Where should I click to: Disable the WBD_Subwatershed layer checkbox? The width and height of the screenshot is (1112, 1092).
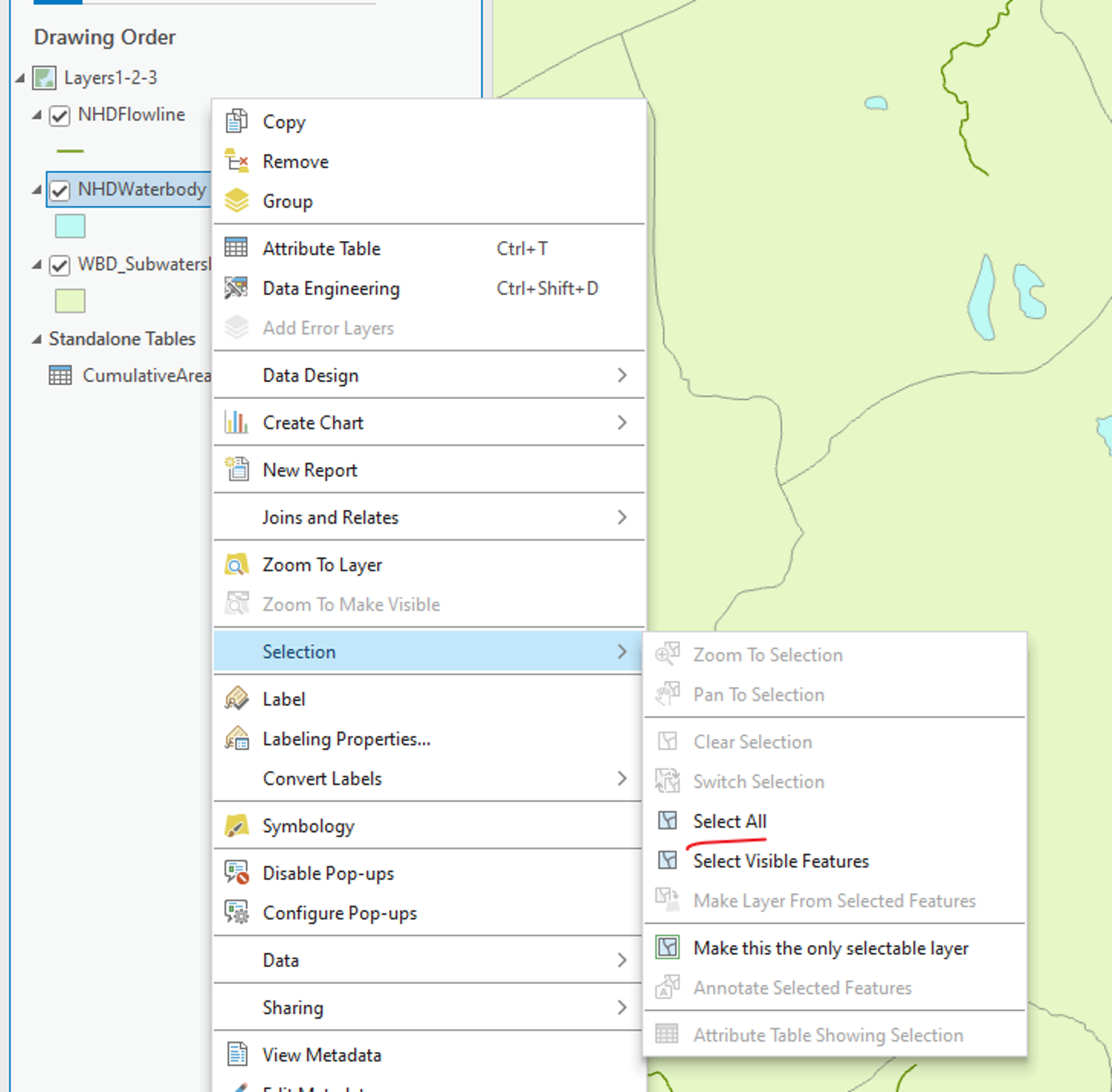59,265
